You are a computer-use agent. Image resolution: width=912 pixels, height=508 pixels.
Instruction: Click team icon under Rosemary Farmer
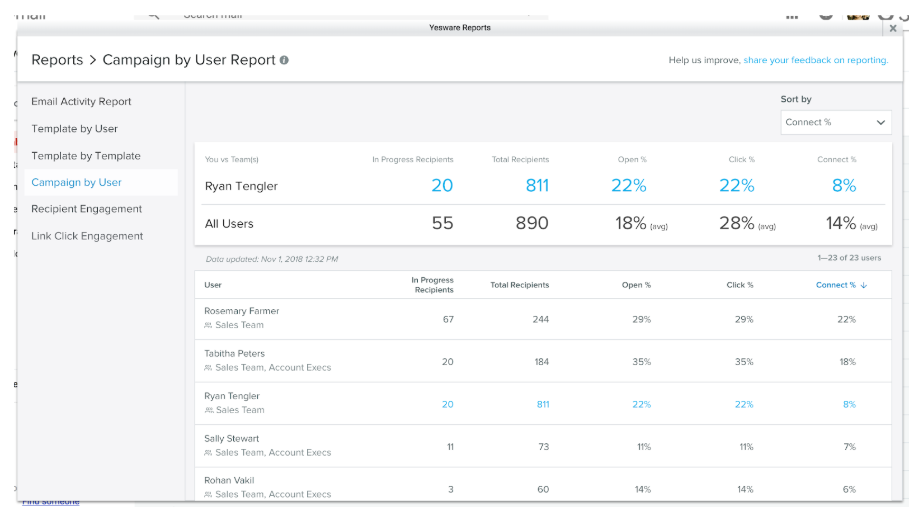click(x=208, y=325)
